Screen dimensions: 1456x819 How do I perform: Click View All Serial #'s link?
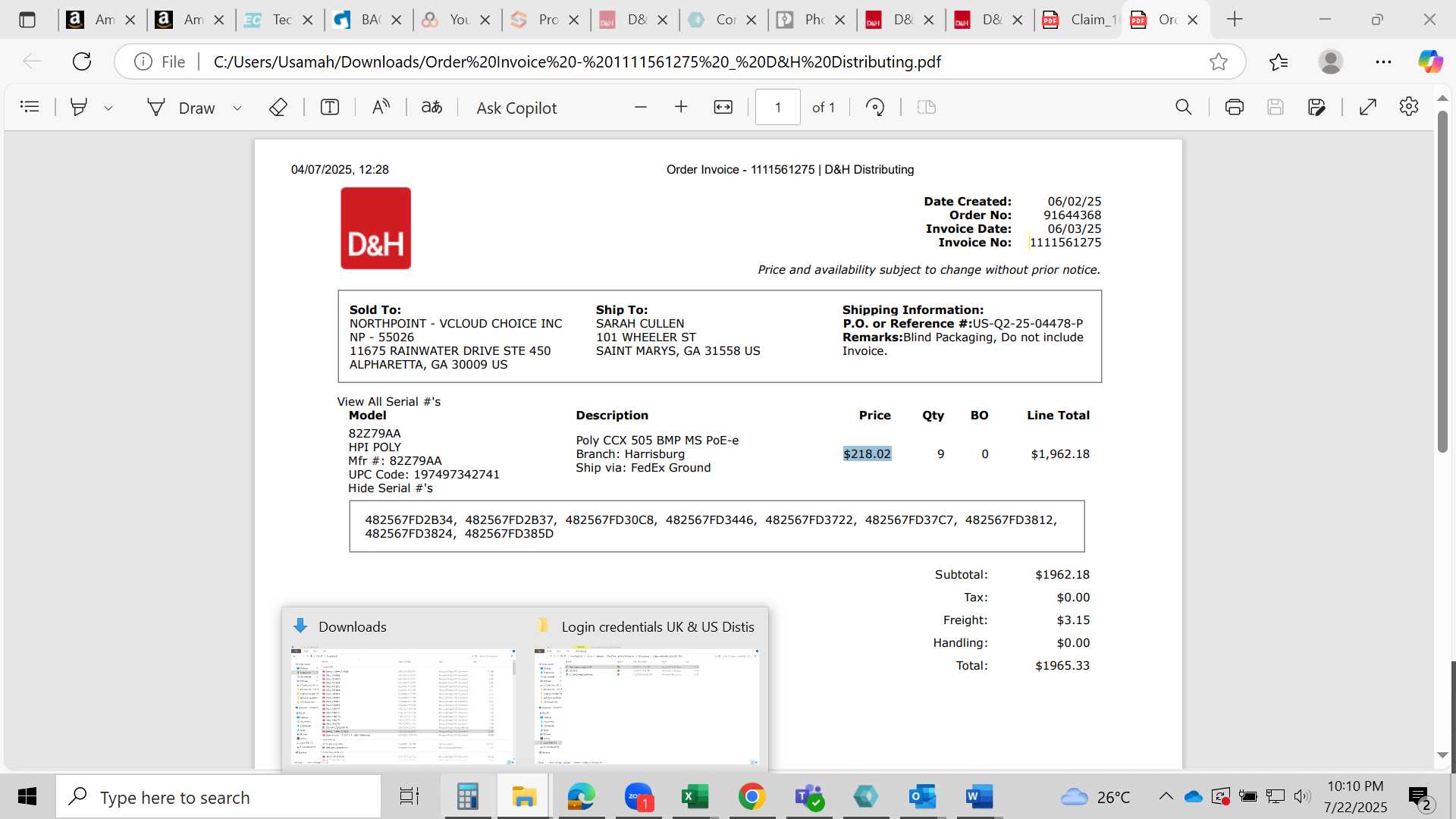(x=389, y=402)
